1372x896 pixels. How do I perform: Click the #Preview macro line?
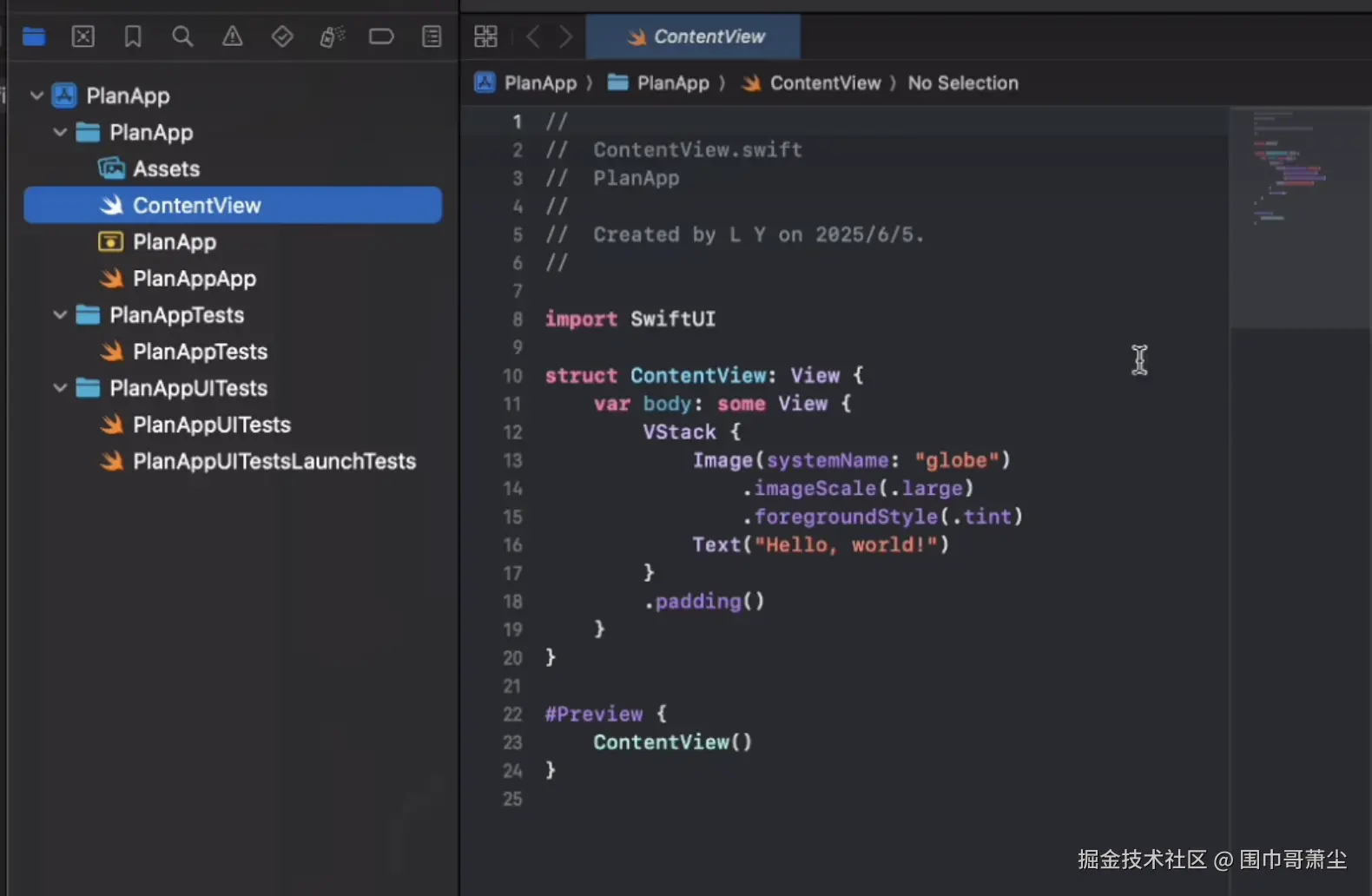[x=606, y=715]
